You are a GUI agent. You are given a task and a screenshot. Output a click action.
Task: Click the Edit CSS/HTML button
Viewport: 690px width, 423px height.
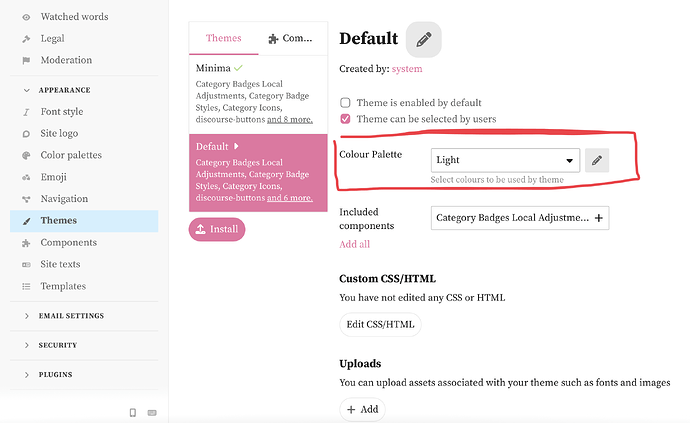coord(380,325)
